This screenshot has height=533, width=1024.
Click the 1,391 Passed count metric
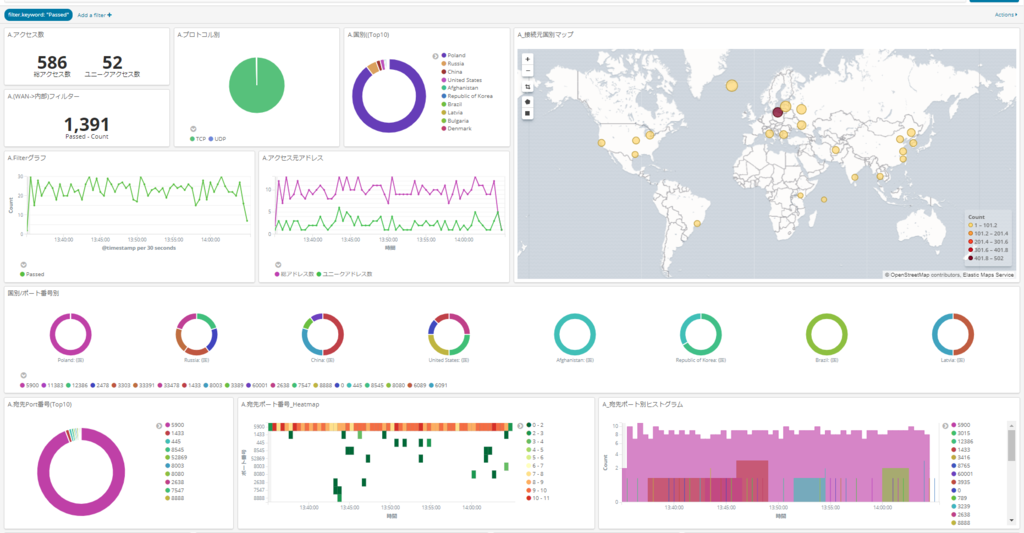point(87,124)
